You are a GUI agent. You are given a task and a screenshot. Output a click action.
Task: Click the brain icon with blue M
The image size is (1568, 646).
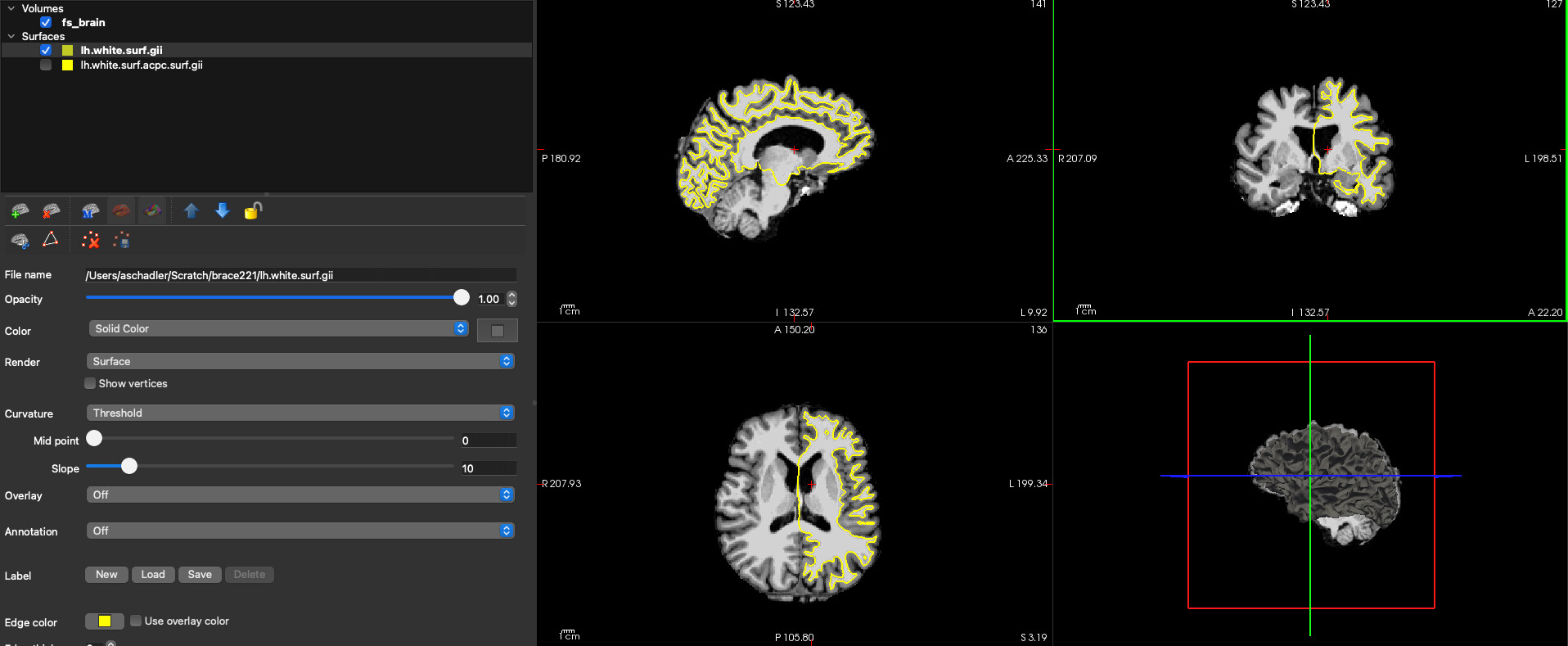(90, 211)
